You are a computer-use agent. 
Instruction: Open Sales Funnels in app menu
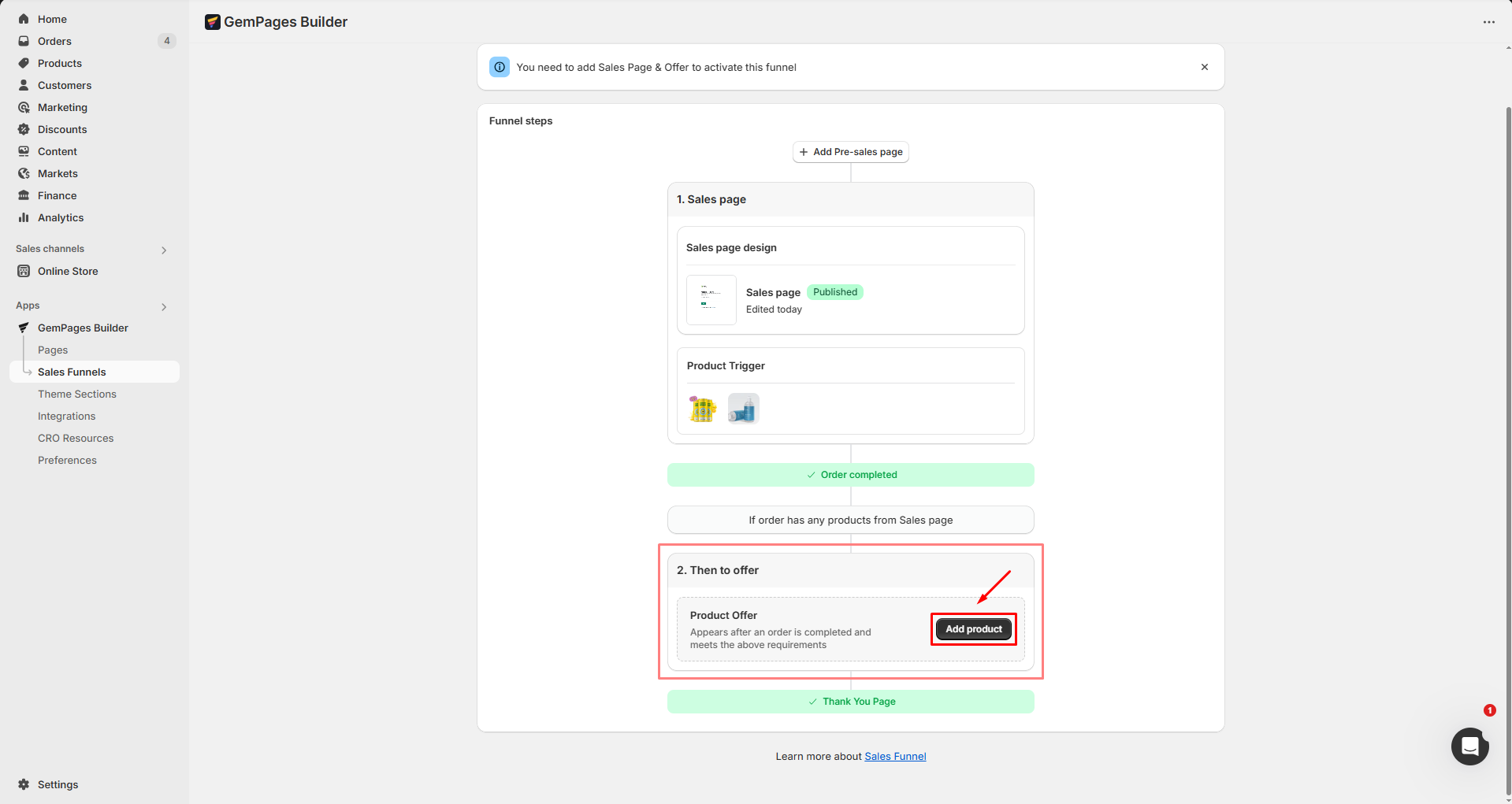click(72, 372)
